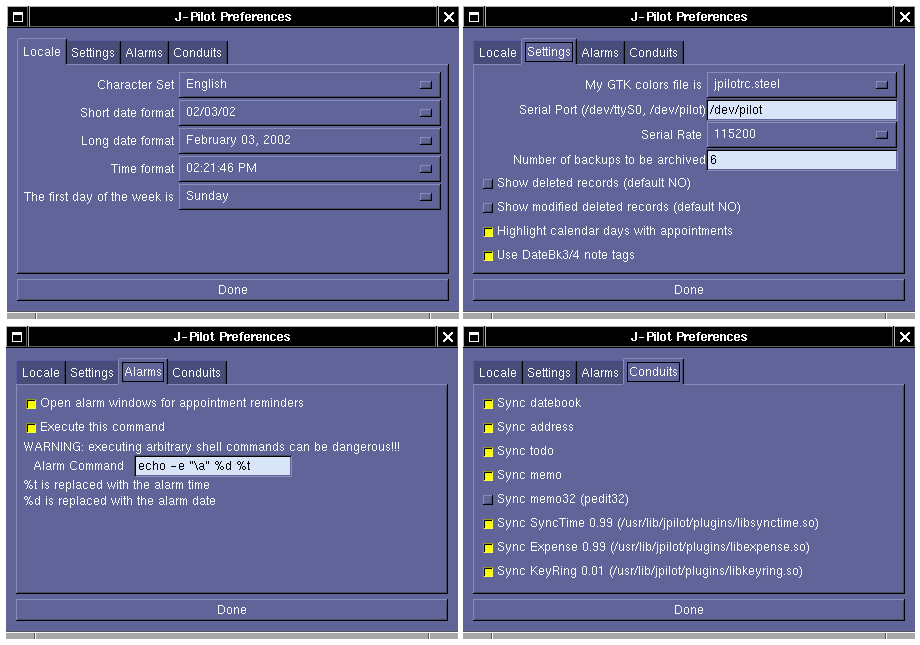Expand the GTK colors file dropdown
920x645 pixels.
801,85
